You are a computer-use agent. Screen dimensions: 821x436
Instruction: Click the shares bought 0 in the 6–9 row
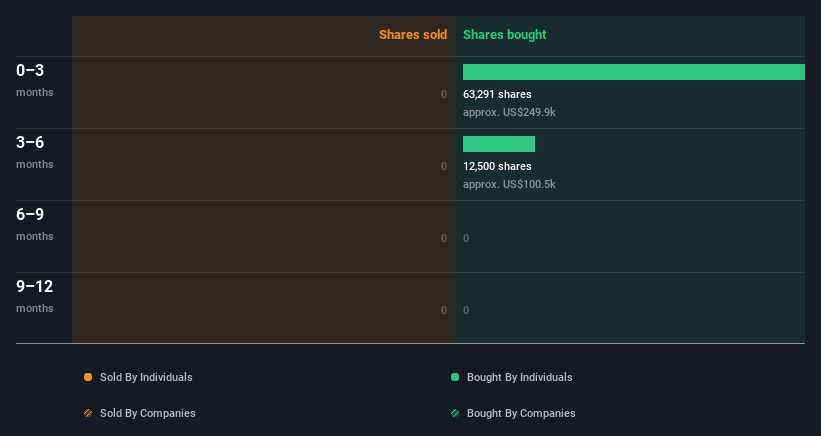466,238
